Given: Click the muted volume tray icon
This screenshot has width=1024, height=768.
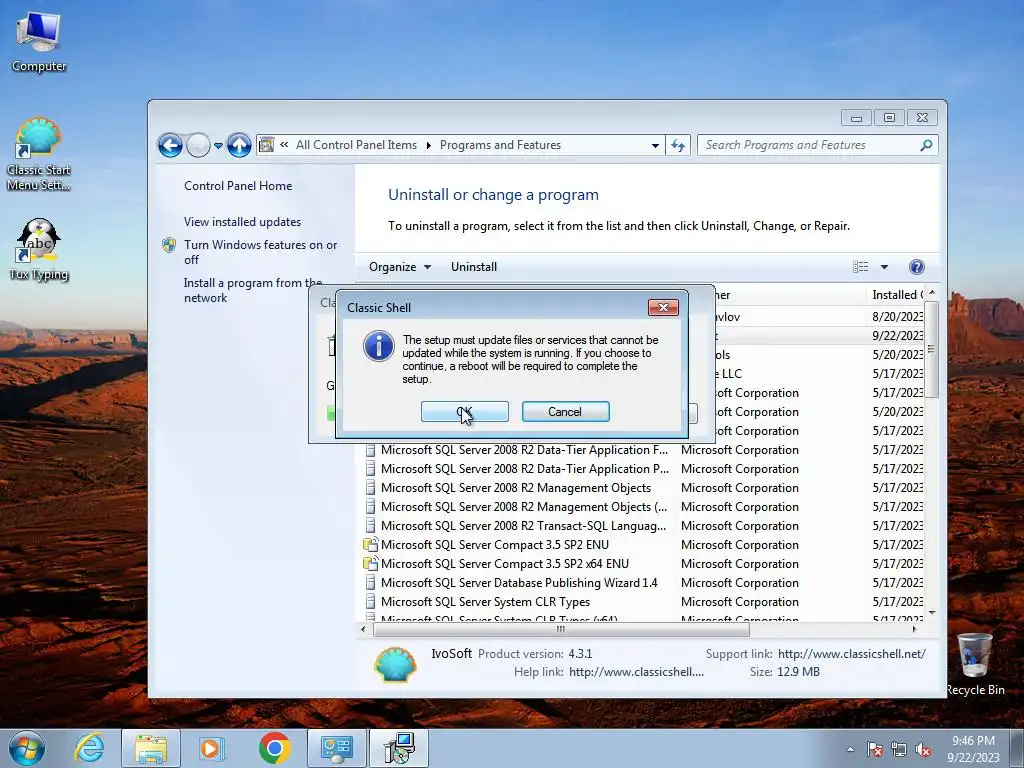Looking at the screenshot, I should point(923,750).
